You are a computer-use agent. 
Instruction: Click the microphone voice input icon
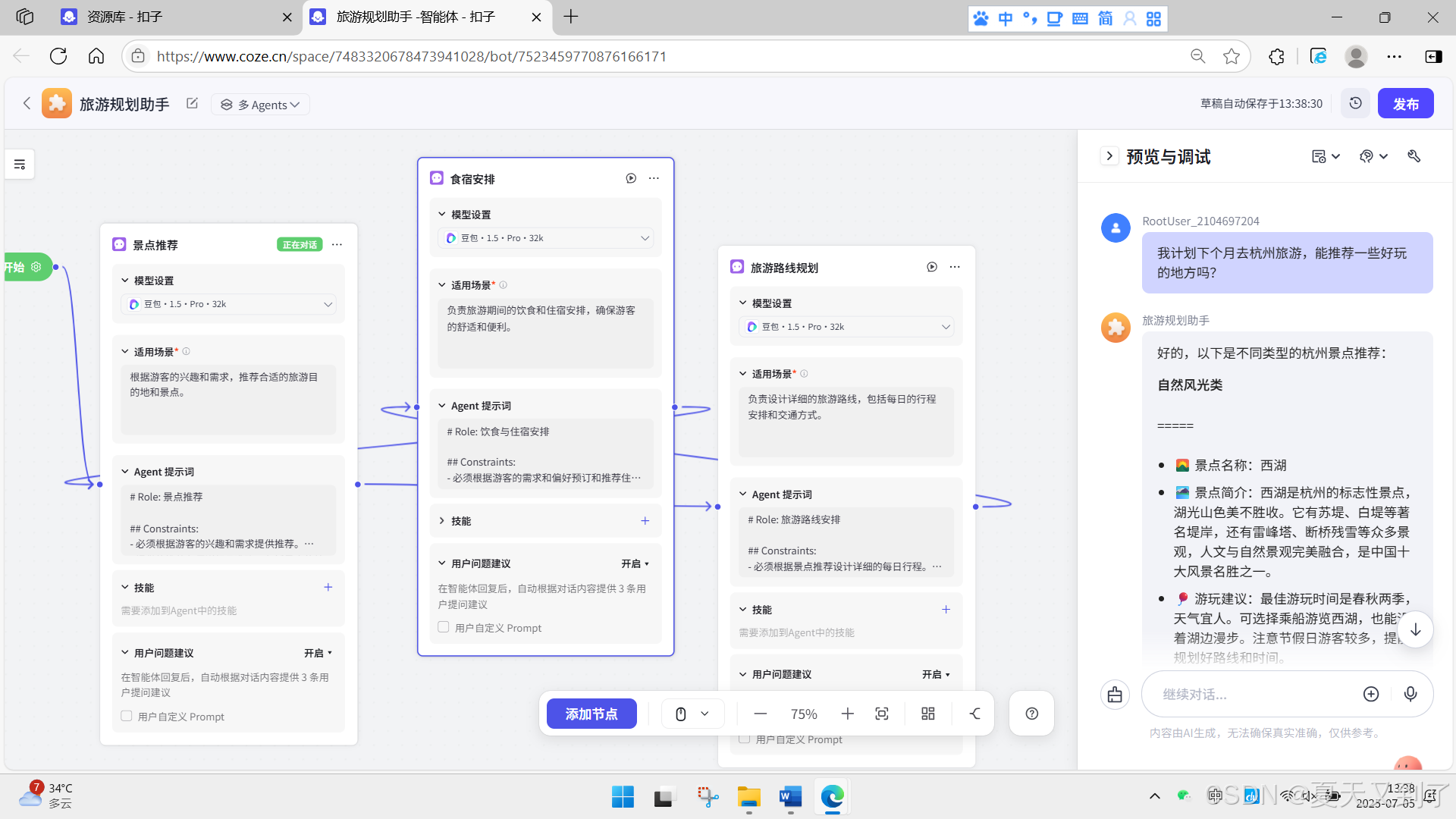tap(1410, 694)
